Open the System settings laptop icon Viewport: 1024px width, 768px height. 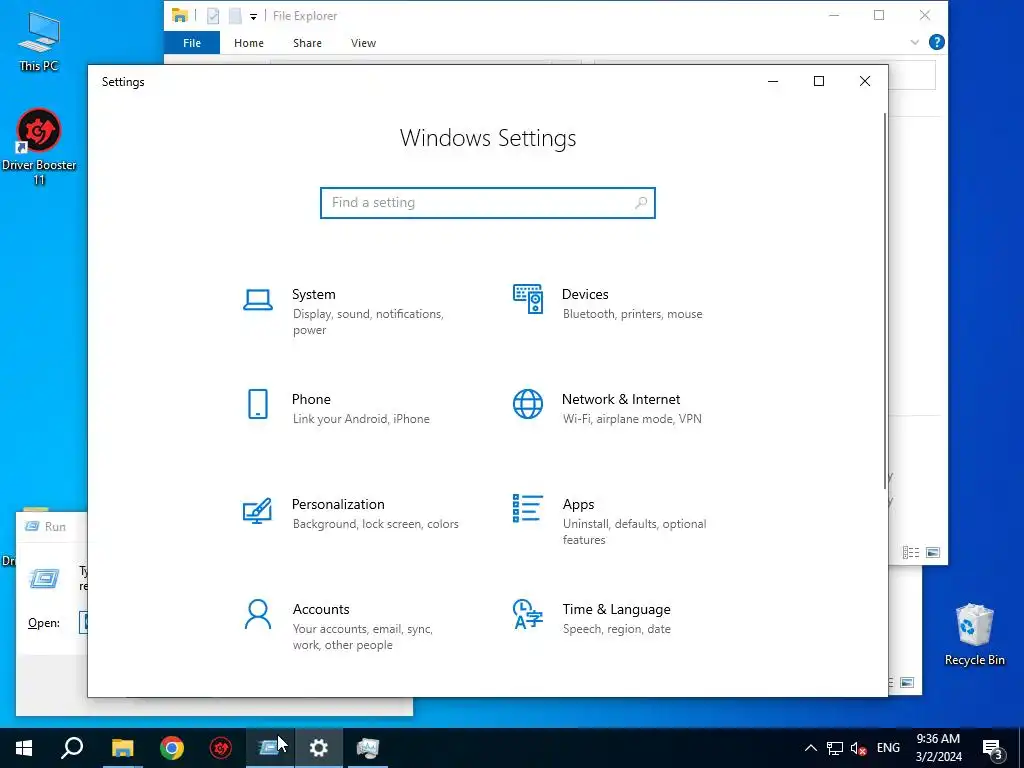258,300
